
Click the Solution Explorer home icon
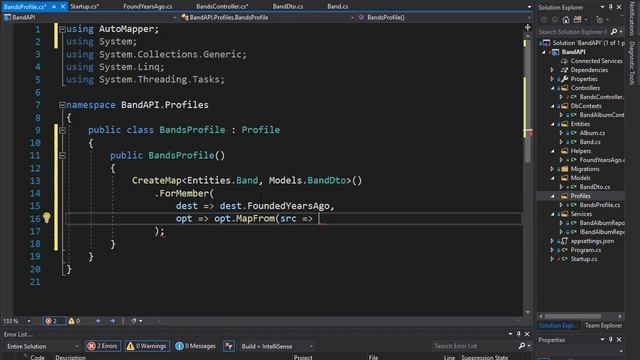(566, 20)
